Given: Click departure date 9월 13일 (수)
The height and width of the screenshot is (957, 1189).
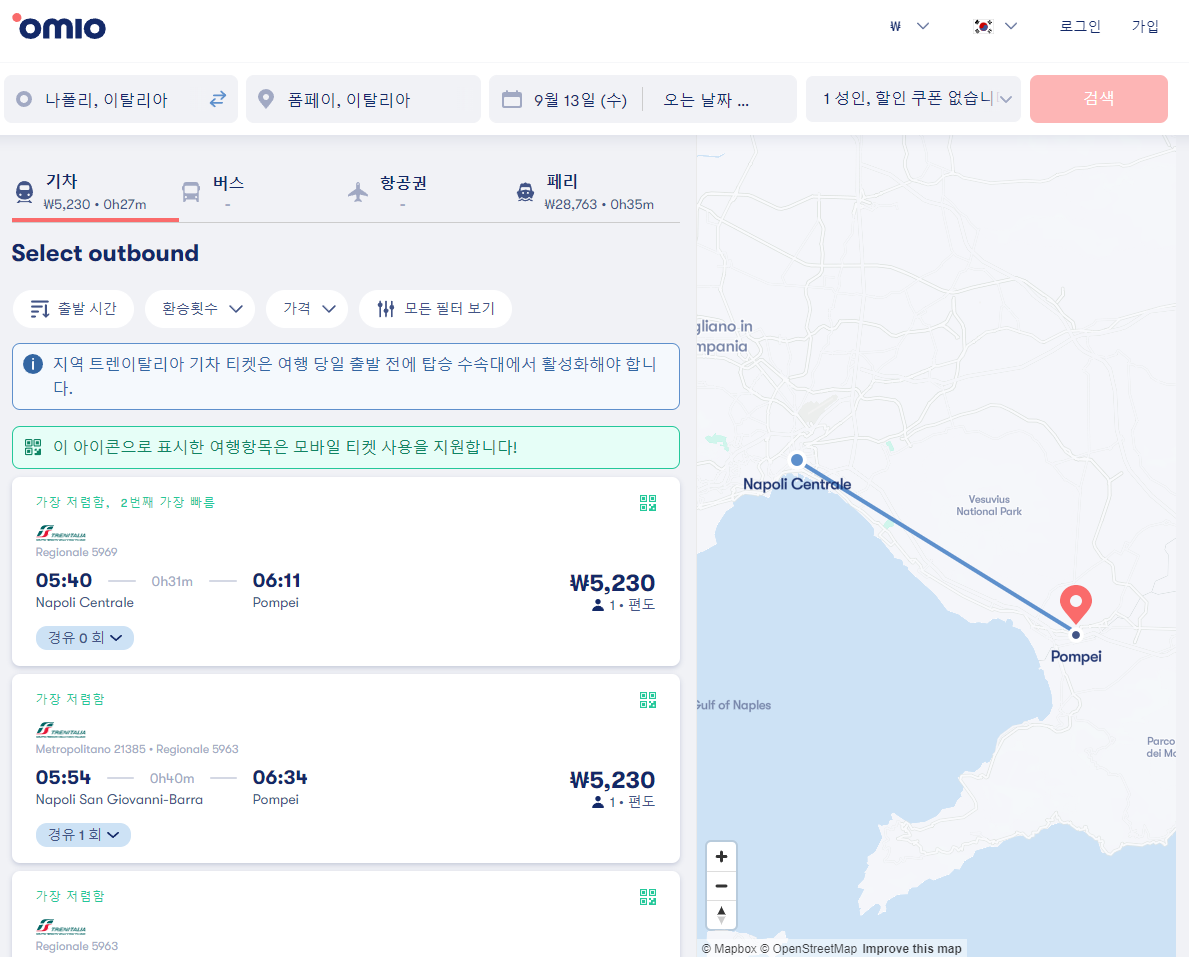Looking at the screenshot, I should pyautogui.click(x=580, y=100).
